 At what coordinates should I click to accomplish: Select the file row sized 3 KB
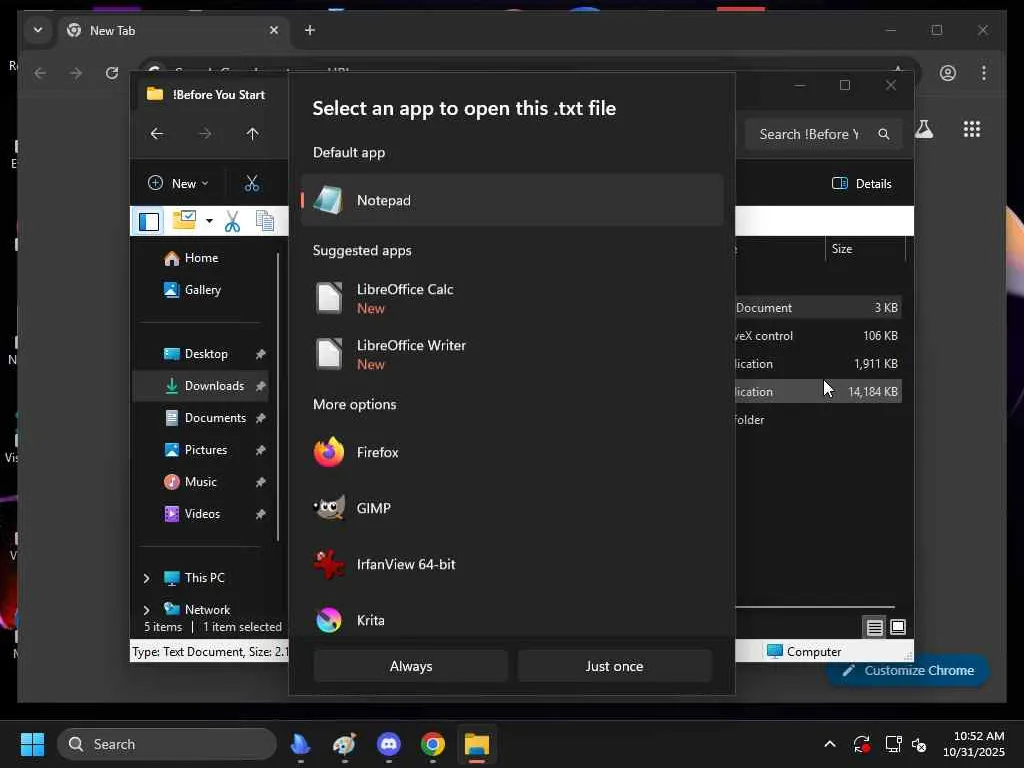tap(818, 308)
